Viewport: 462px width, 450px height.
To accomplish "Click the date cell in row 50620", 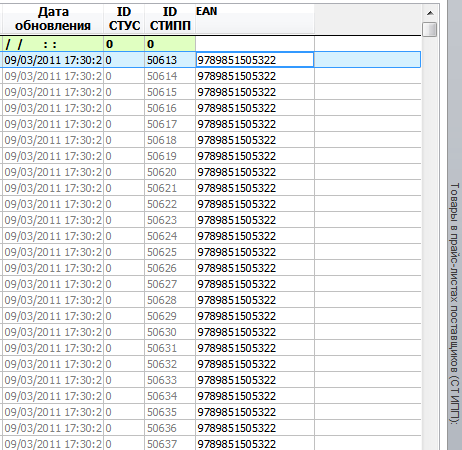I will 53,172.
